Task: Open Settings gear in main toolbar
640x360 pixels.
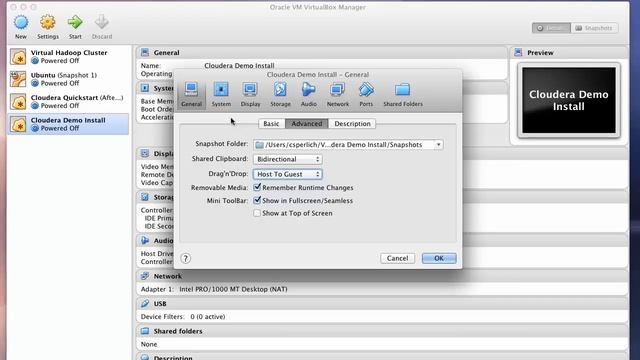Action: point(47,22)
